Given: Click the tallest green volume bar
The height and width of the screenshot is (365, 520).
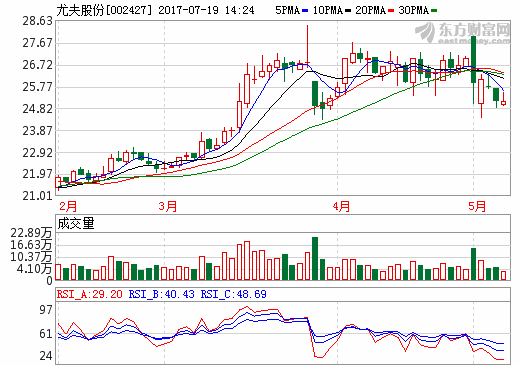Looking at the screenshot, I should (x=315, y=258).
